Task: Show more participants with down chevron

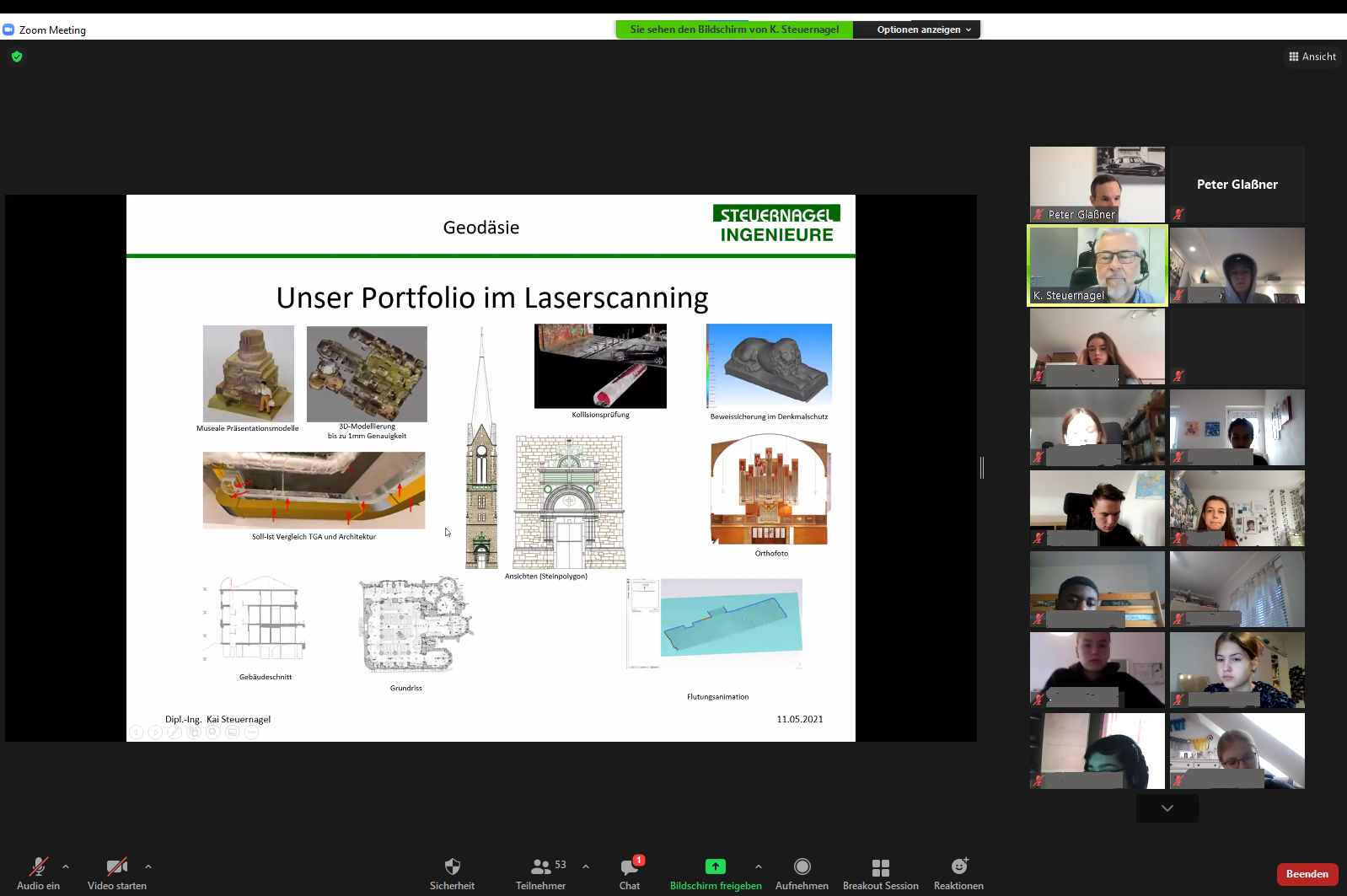Action: 1167,808
